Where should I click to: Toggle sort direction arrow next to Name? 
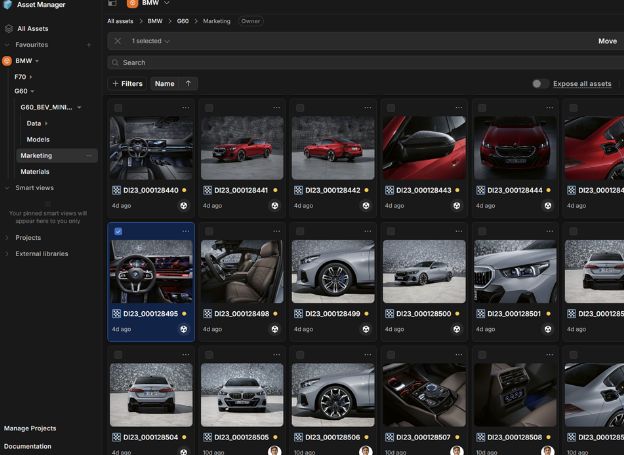click(188, 84)
